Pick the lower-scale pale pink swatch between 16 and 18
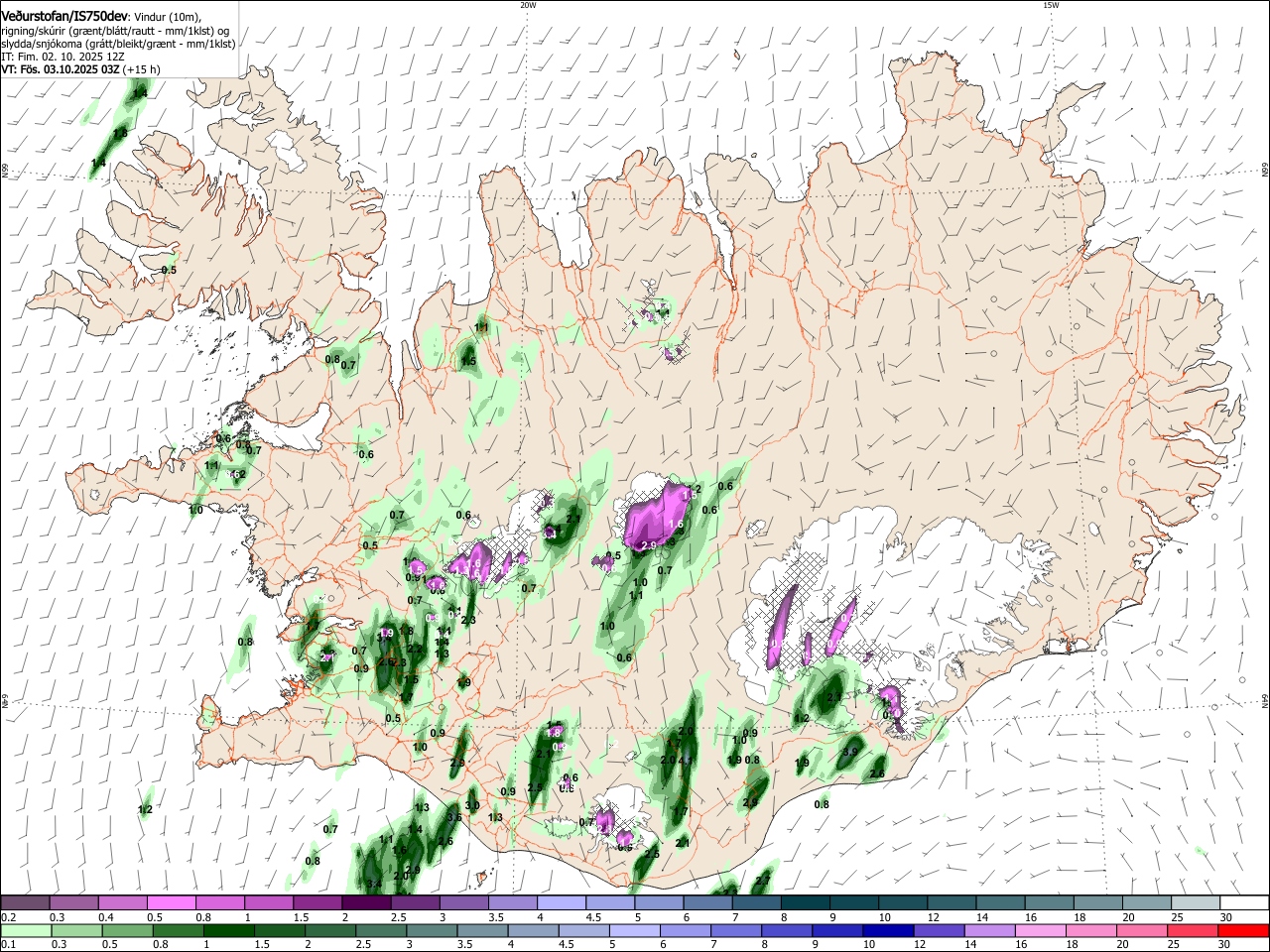Image resolution: width=1270 pixels, height=952 pixels. point(1039,930)
